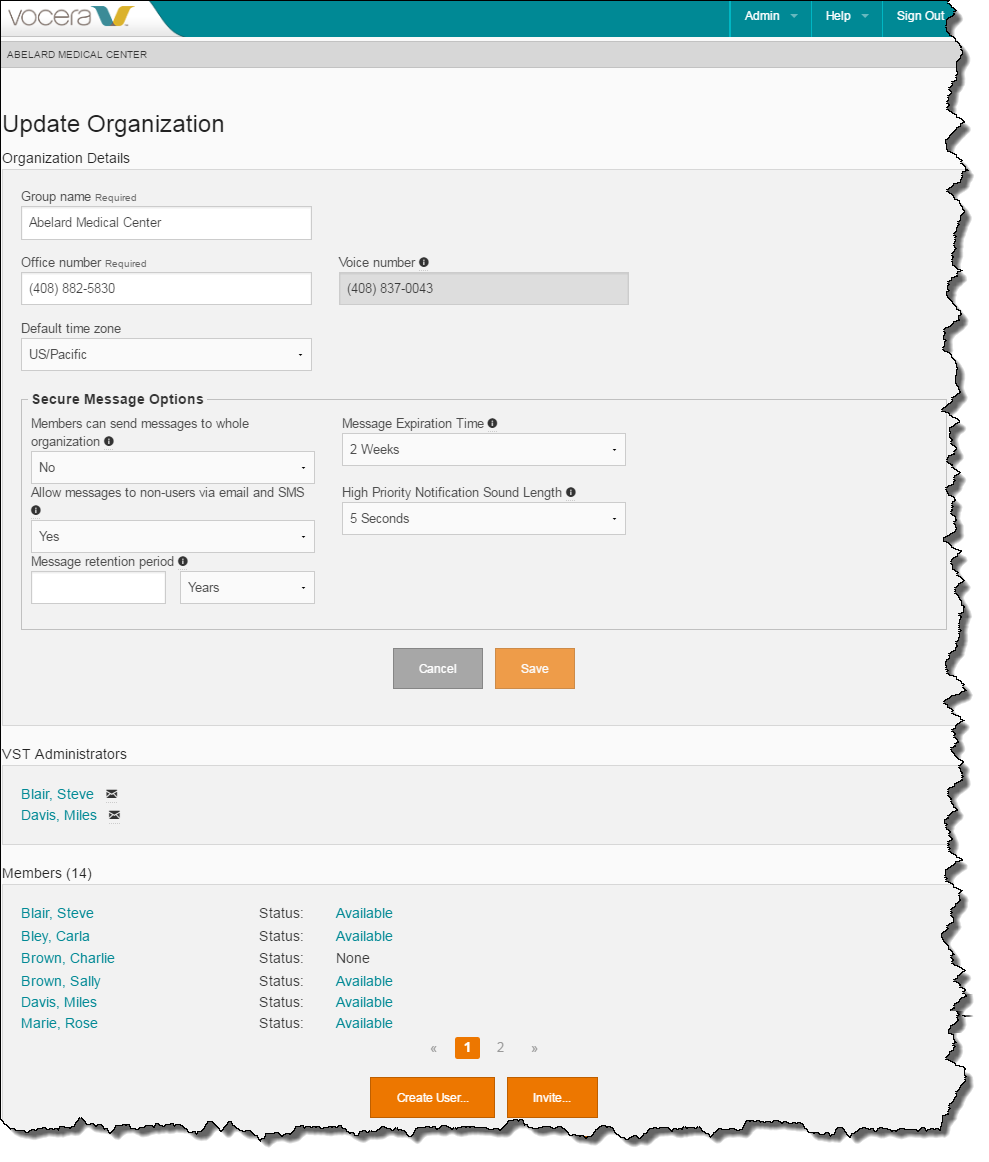Click the Create User button
Screen dimensions: 989x1162
tap(432, 1097)
